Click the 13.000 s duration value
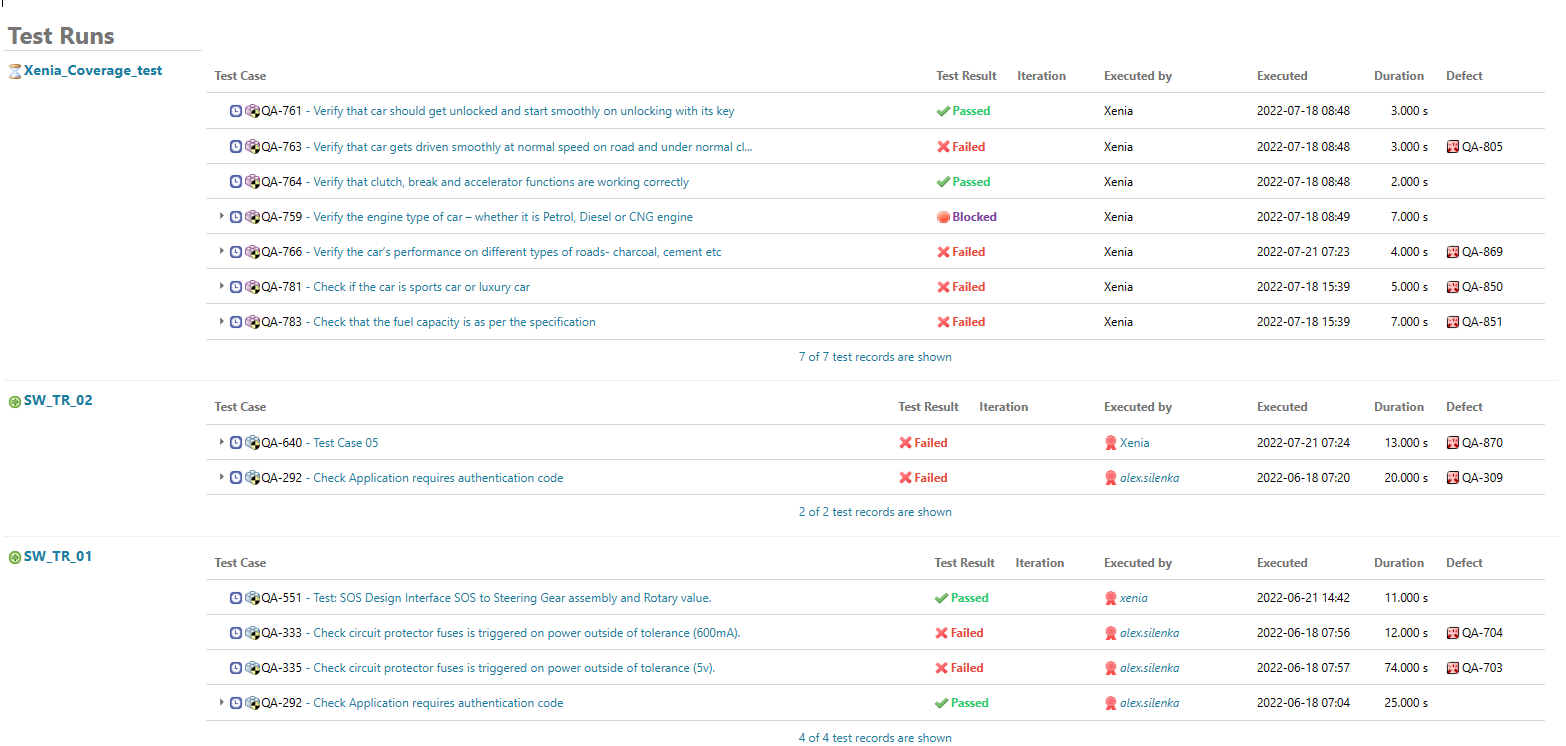This screenshot has height=746, width=1566. pos(1406,443)
